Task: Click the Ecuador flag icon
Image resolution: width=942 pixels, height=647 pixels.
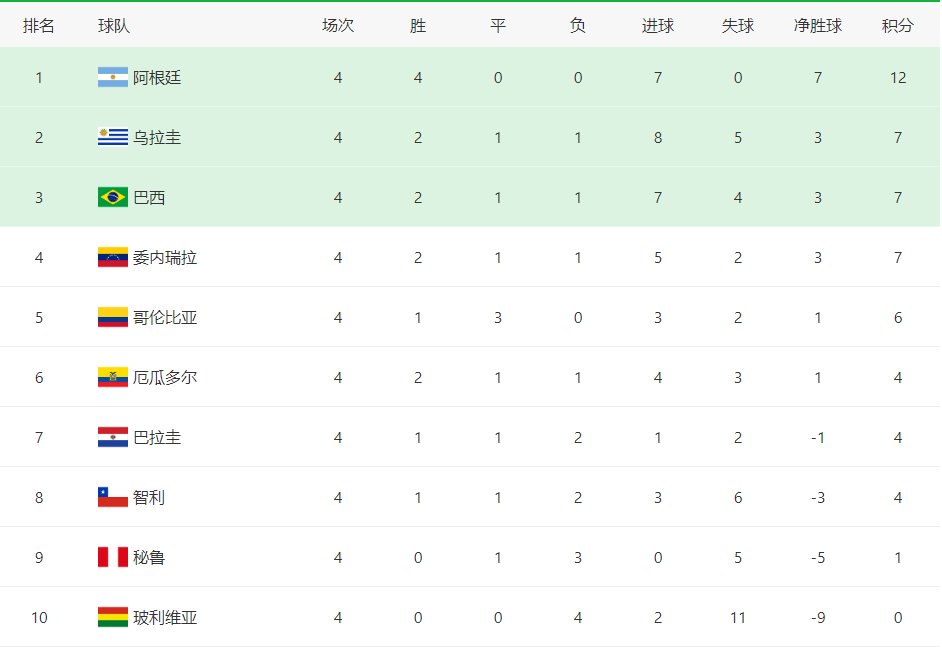Action: click(x=113, y=377)
